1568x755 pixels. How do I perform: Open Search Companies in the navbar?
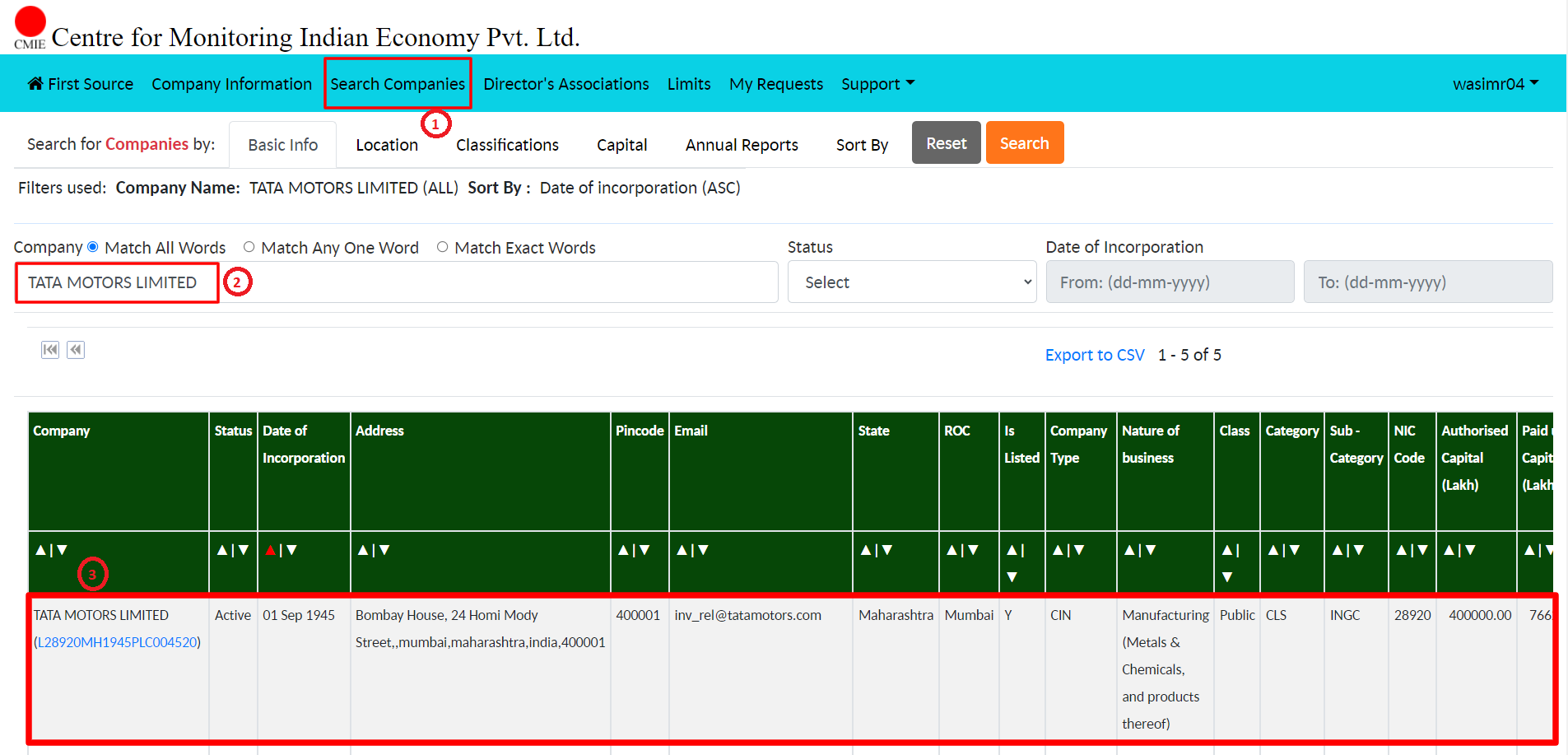pos(398,84)
